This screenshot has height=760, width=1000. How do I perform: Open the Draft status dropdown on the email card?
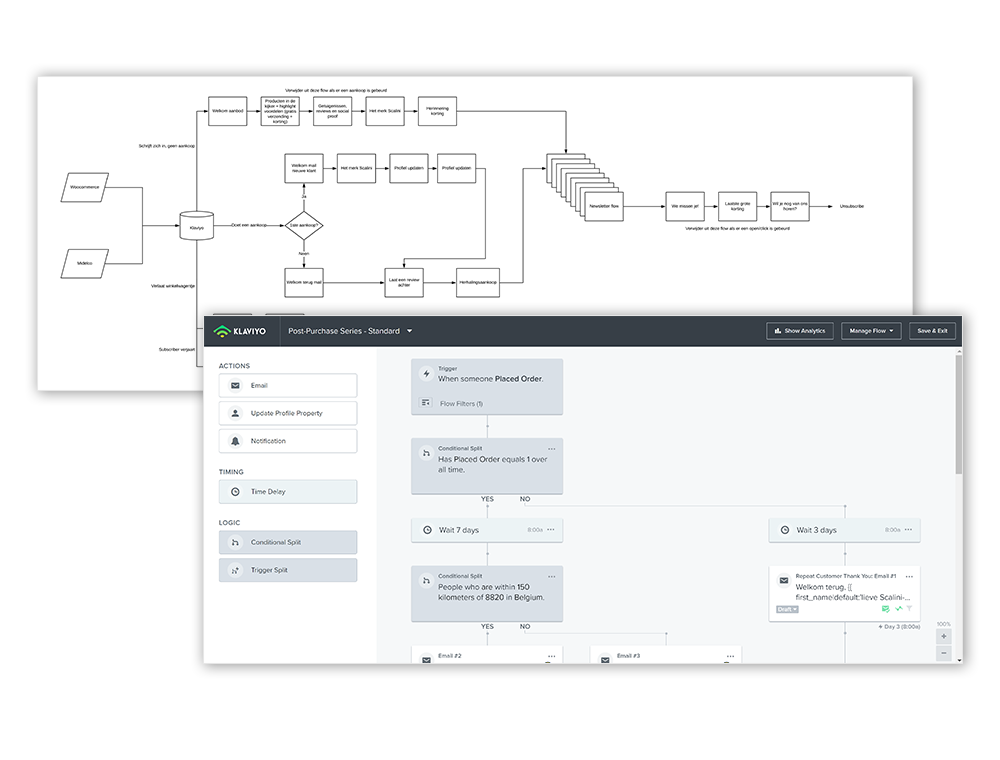(x=787, y=610)
